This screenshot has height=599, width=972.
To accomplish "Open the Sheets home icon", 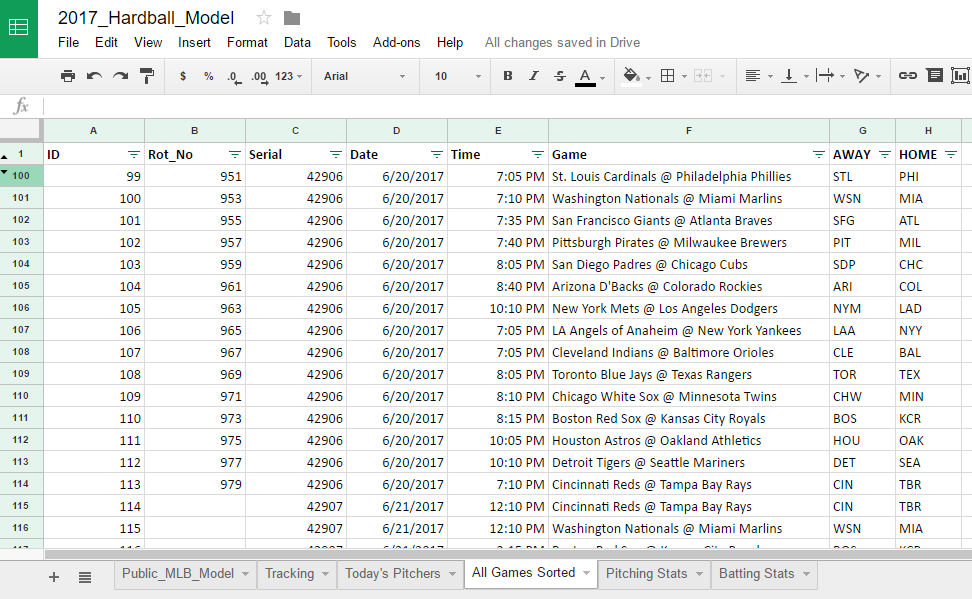I will (19, 27).
